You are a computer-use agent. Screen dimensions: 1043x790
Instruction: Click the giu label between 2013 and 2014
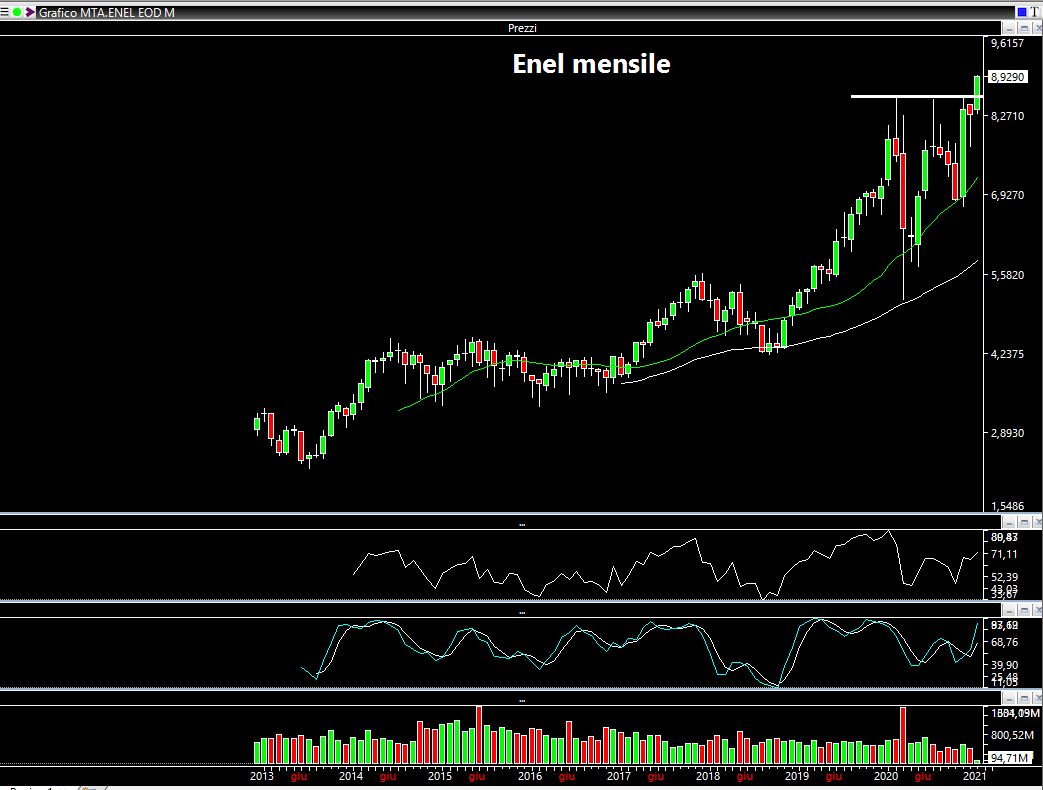[x=299, y=777]
